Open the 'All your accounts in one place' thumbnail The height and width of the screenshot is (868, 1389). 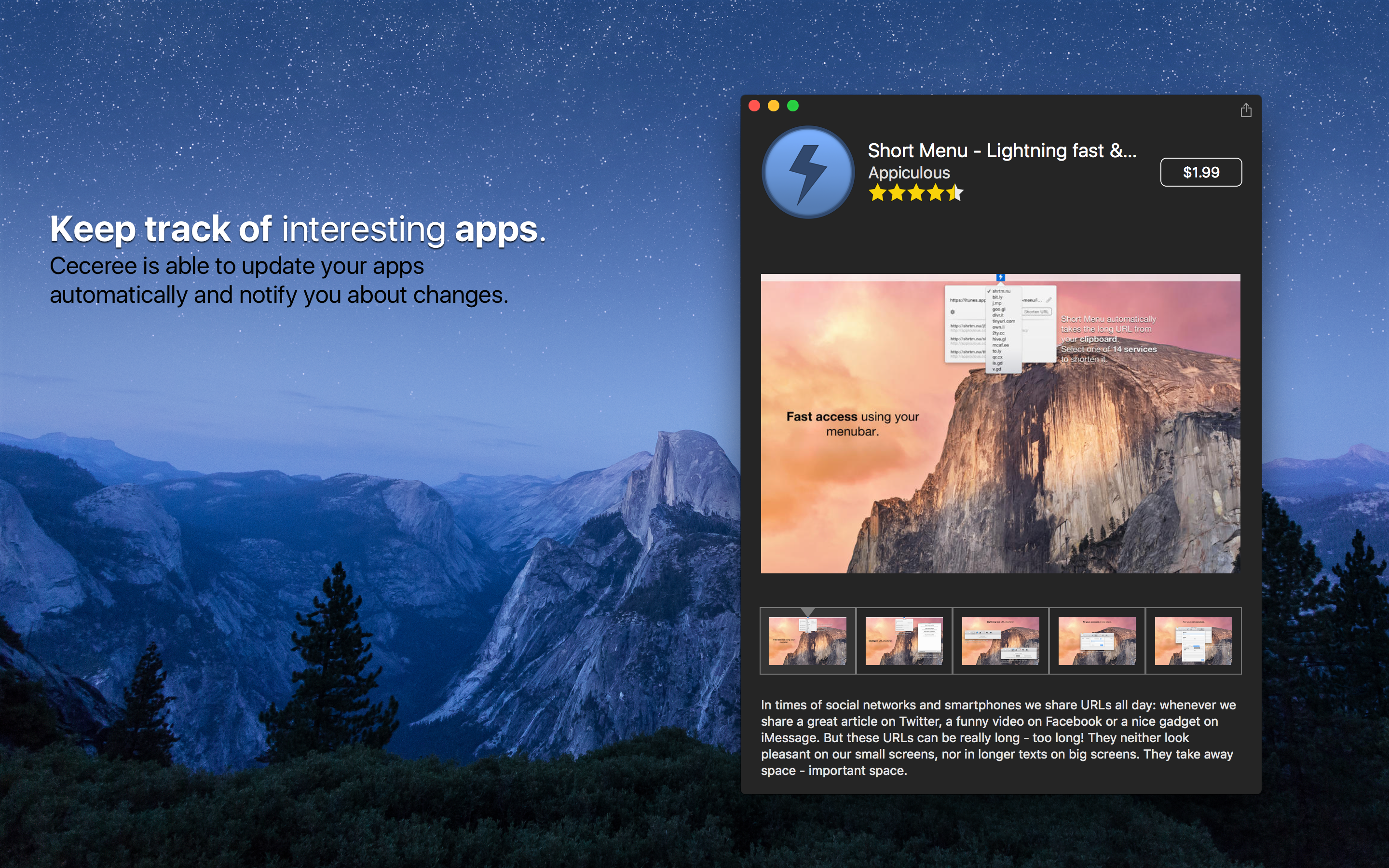[x=1097, y=641]
